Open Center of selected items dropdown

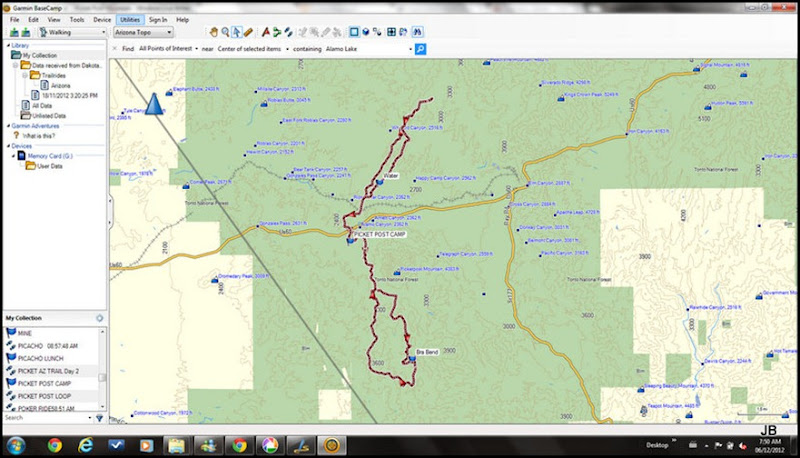[287, 49]
